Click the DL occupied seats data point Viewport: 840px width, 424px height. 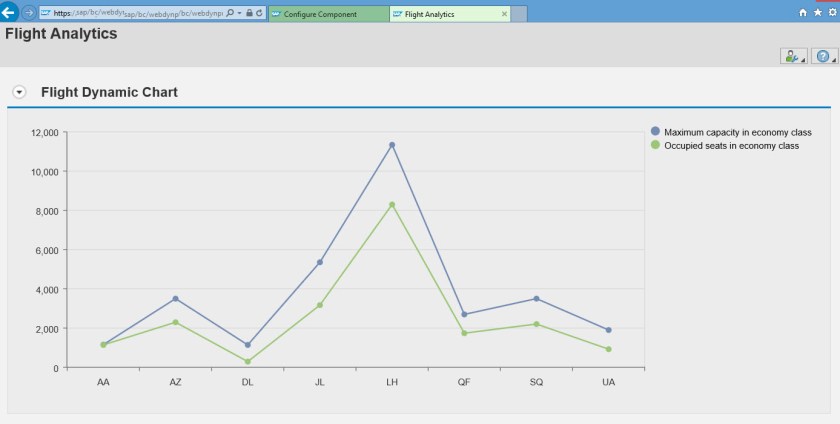(248, 362)
